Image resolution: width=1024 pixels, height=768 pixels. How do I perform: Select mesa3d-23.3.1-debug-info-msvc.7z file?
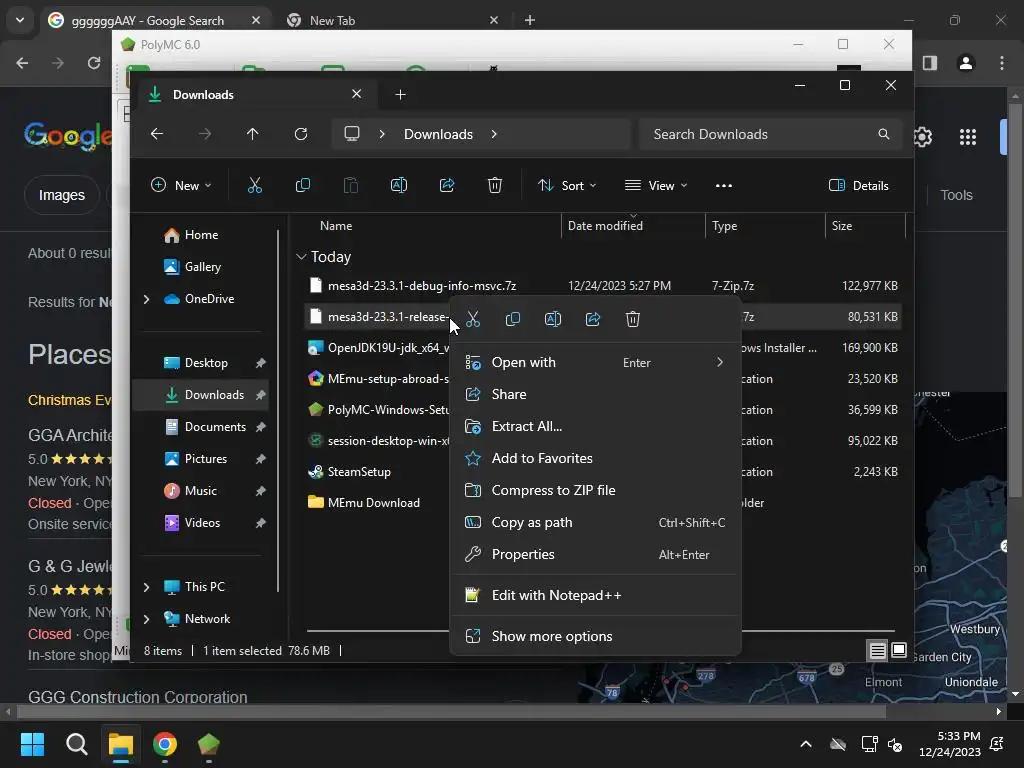(603, 286)
